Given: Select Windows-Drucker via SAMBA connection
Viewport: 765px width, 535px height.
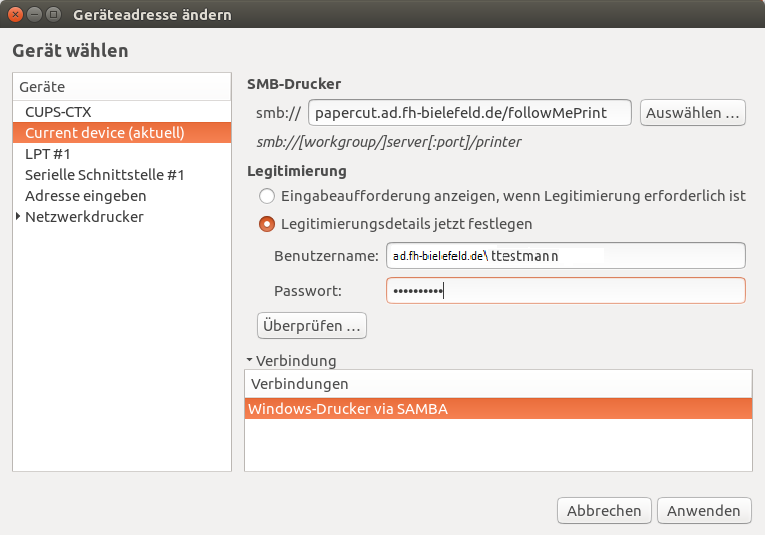Looking at the screenshot, I should pos(498,408).
